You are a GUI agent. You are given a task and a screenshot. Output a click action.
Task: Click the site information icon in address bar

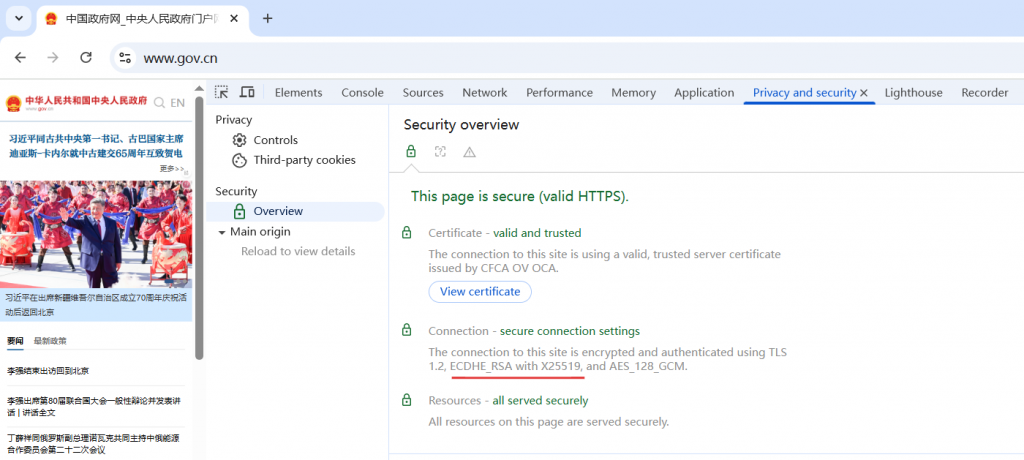coord(125,58)
